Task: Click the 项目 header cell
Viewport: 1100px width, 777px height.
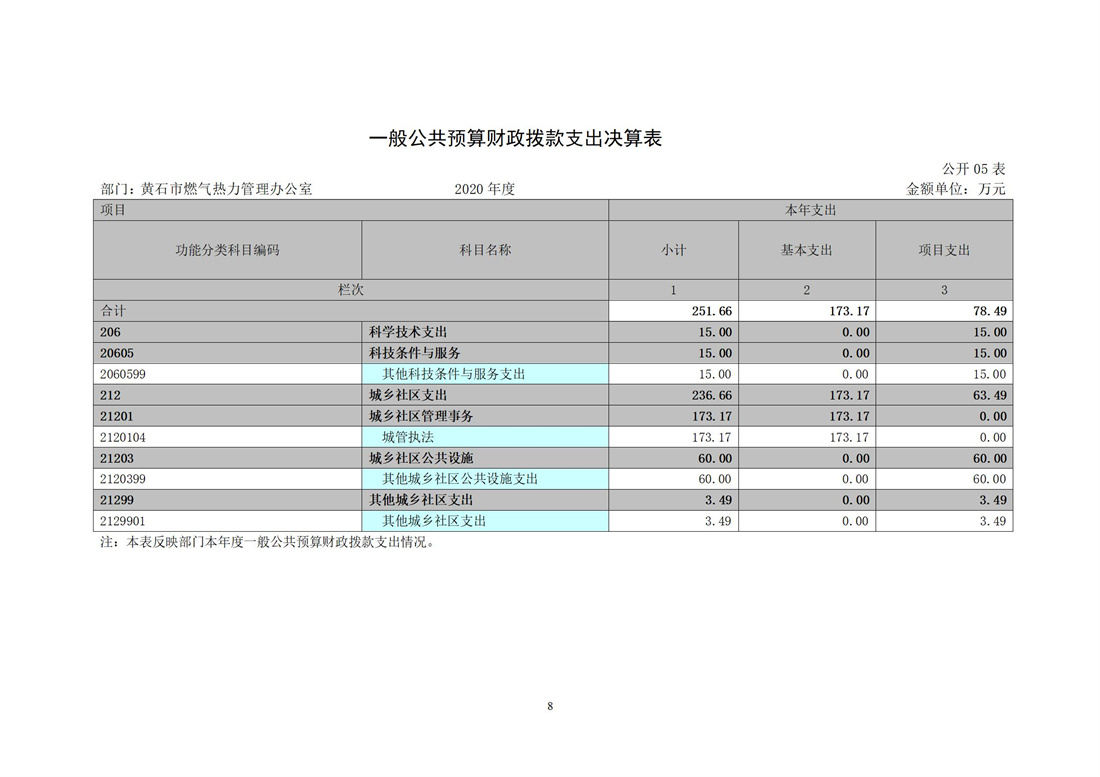Action: tap(351, 210)
